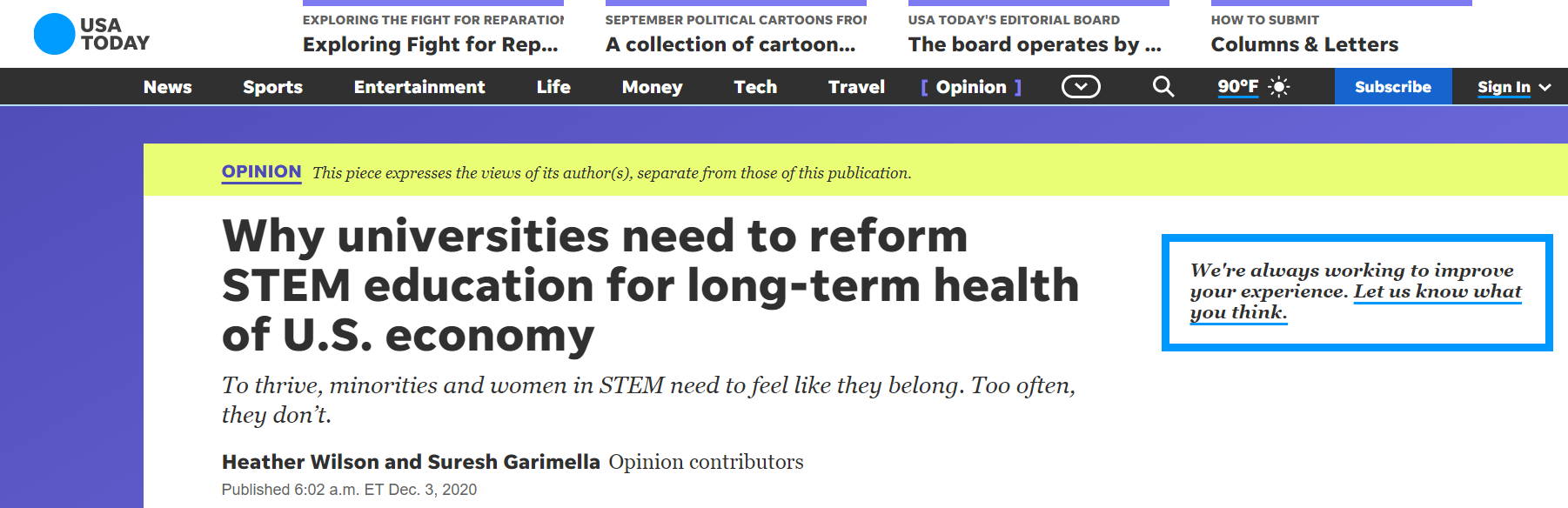
Task: Open the Travel section
Action: (x=856, y=87)
